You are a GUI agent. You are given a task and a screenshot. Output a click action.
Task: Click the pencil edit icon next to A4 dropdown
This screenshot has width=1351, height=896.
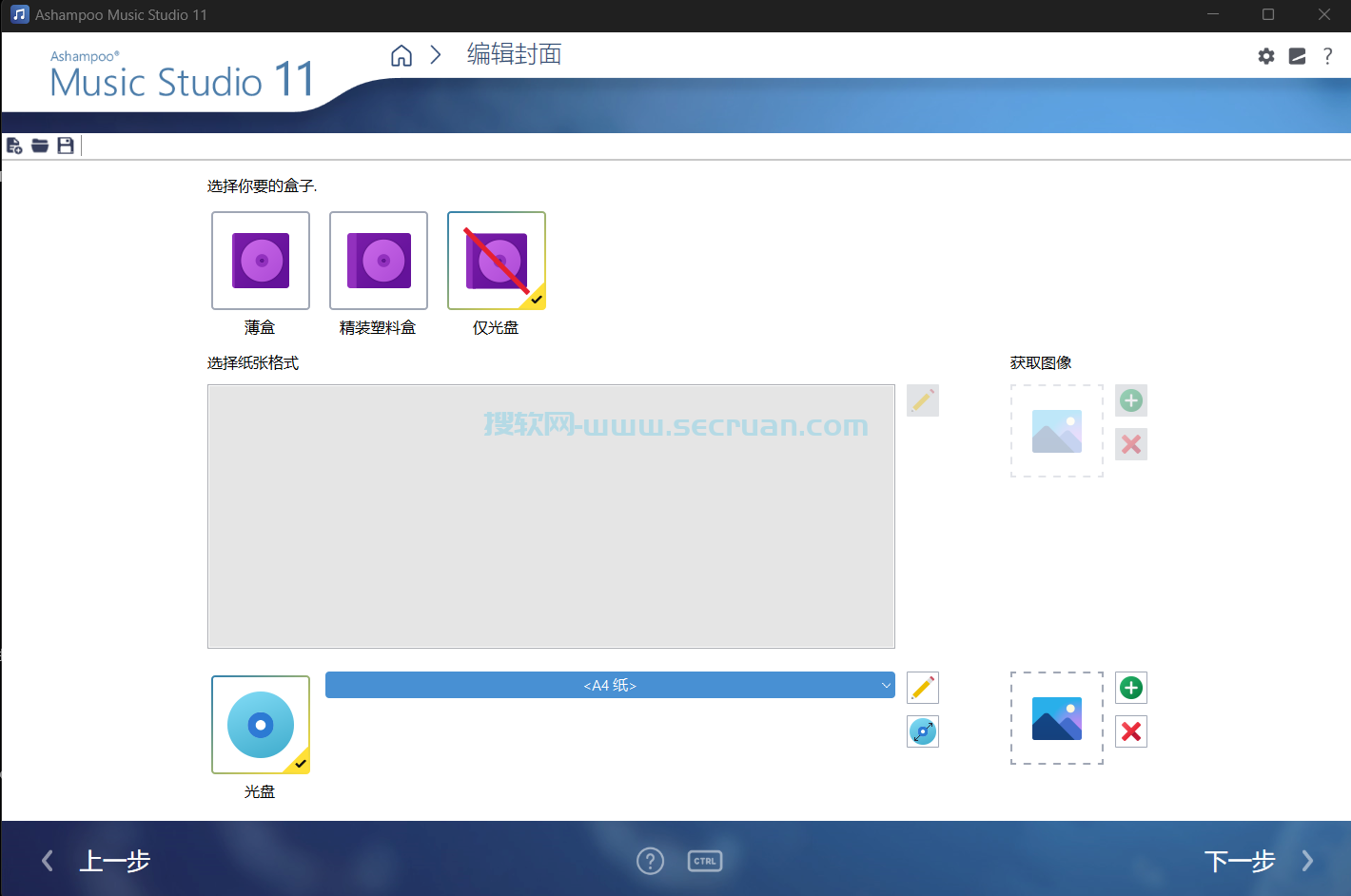(x=923, y=688)
